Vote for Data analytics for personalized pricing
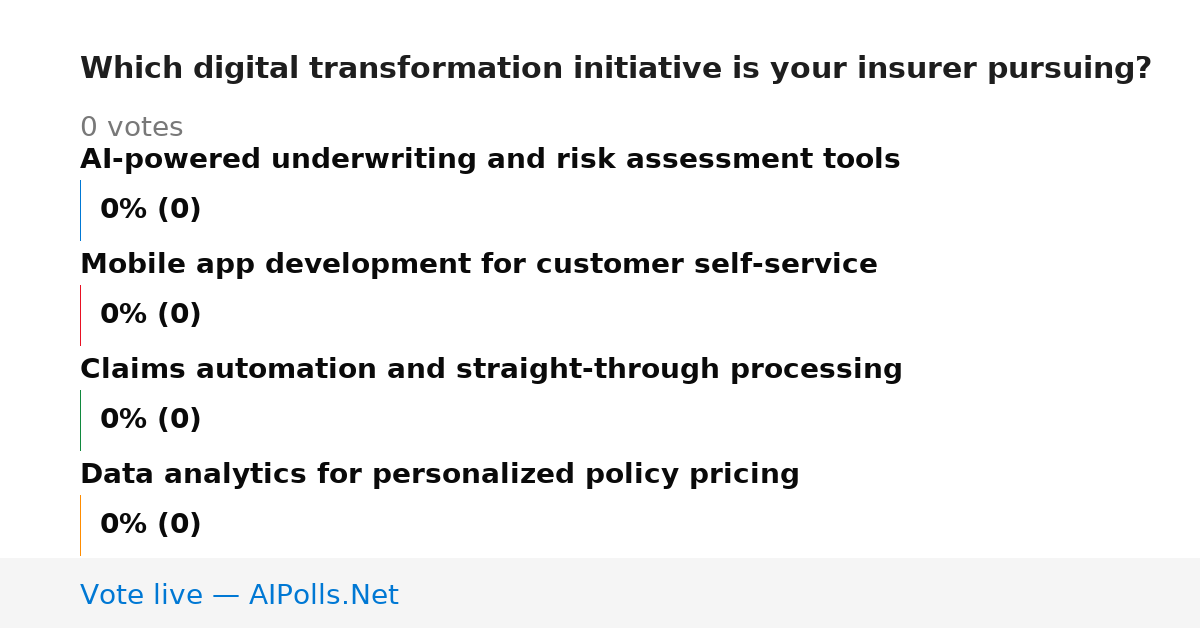Screen dimensions: 1200x628 point(440,475)
